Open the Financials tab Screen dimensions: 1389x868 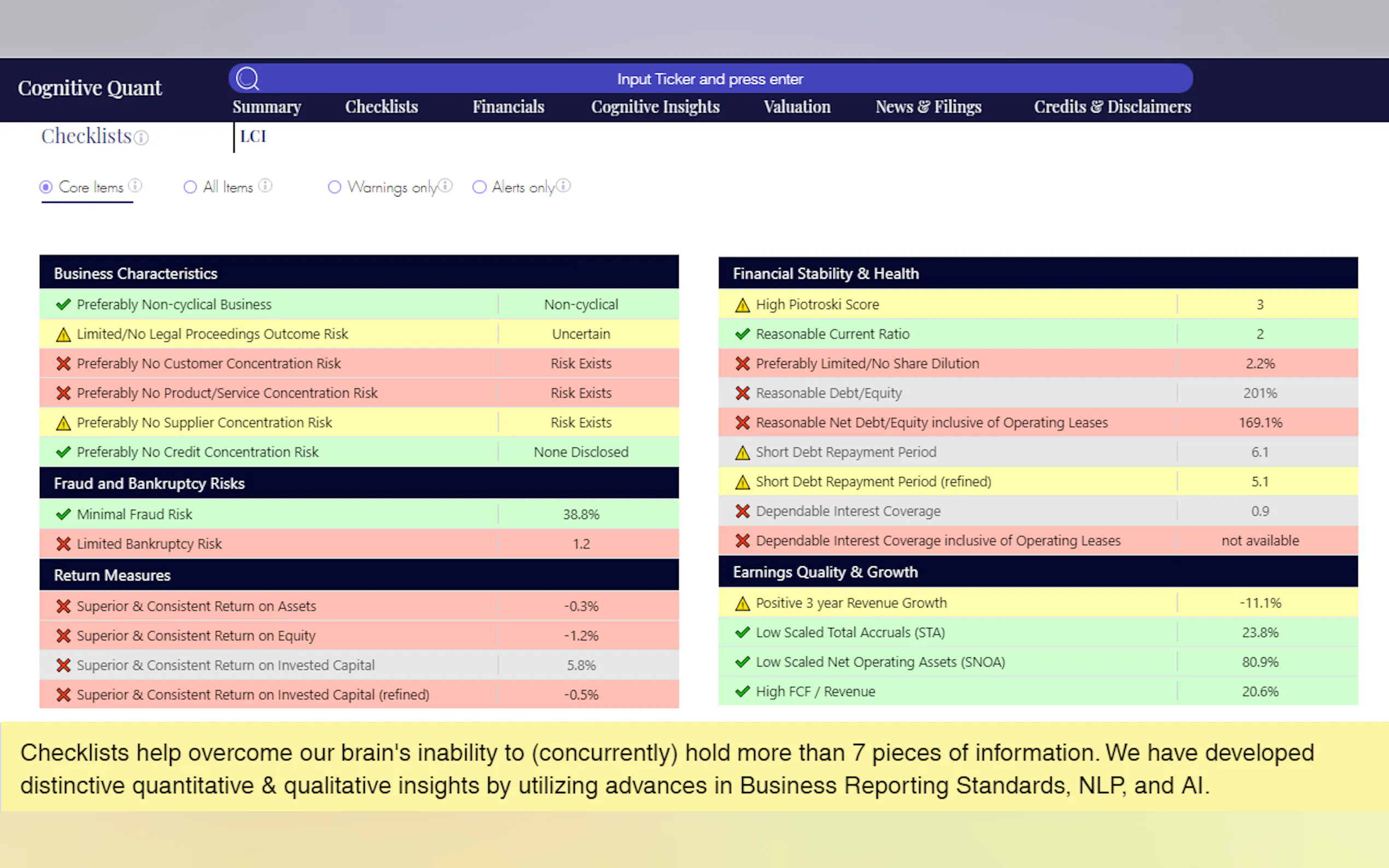tap(507, 107)
